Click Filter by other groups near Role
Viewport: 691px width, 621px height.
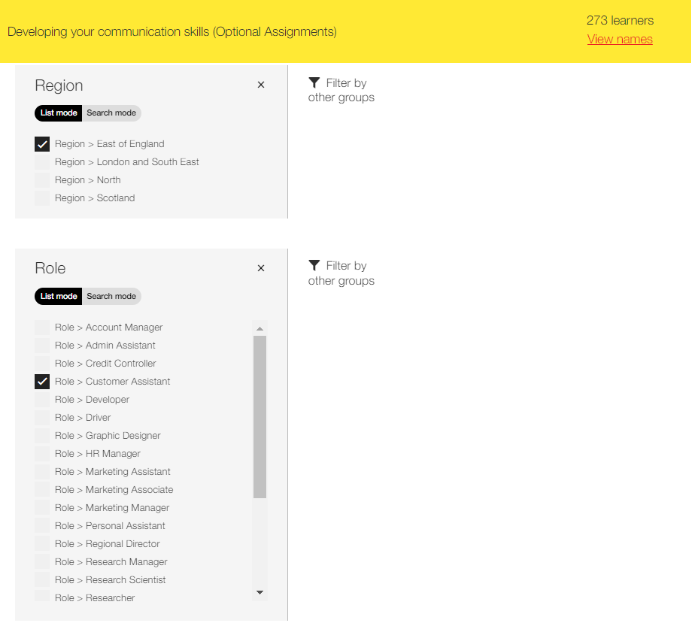341,273
